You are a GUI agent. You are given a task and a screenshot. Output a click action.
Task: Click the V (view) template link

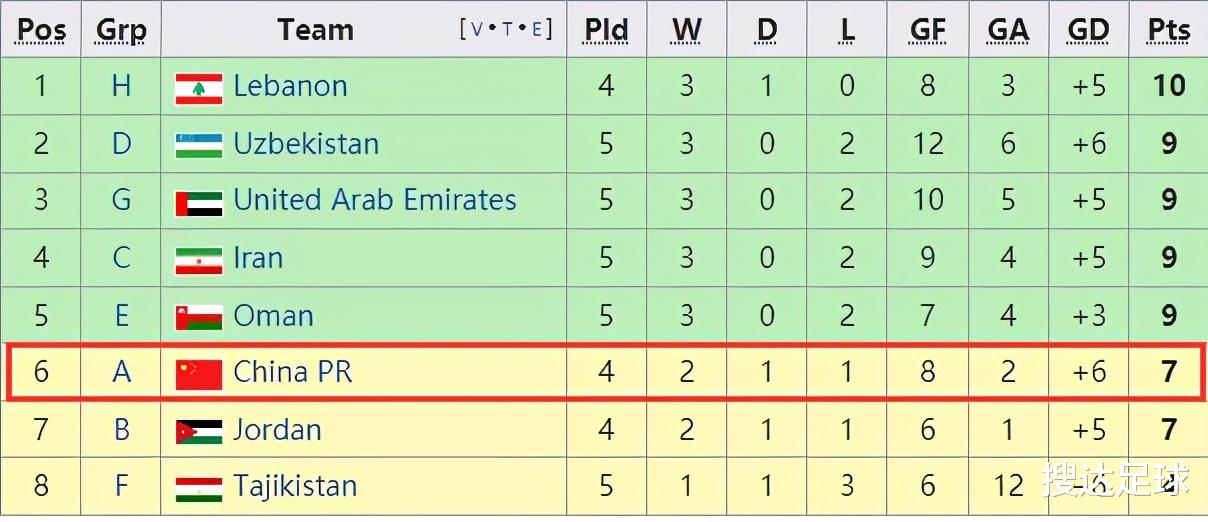tap(477, 29)
